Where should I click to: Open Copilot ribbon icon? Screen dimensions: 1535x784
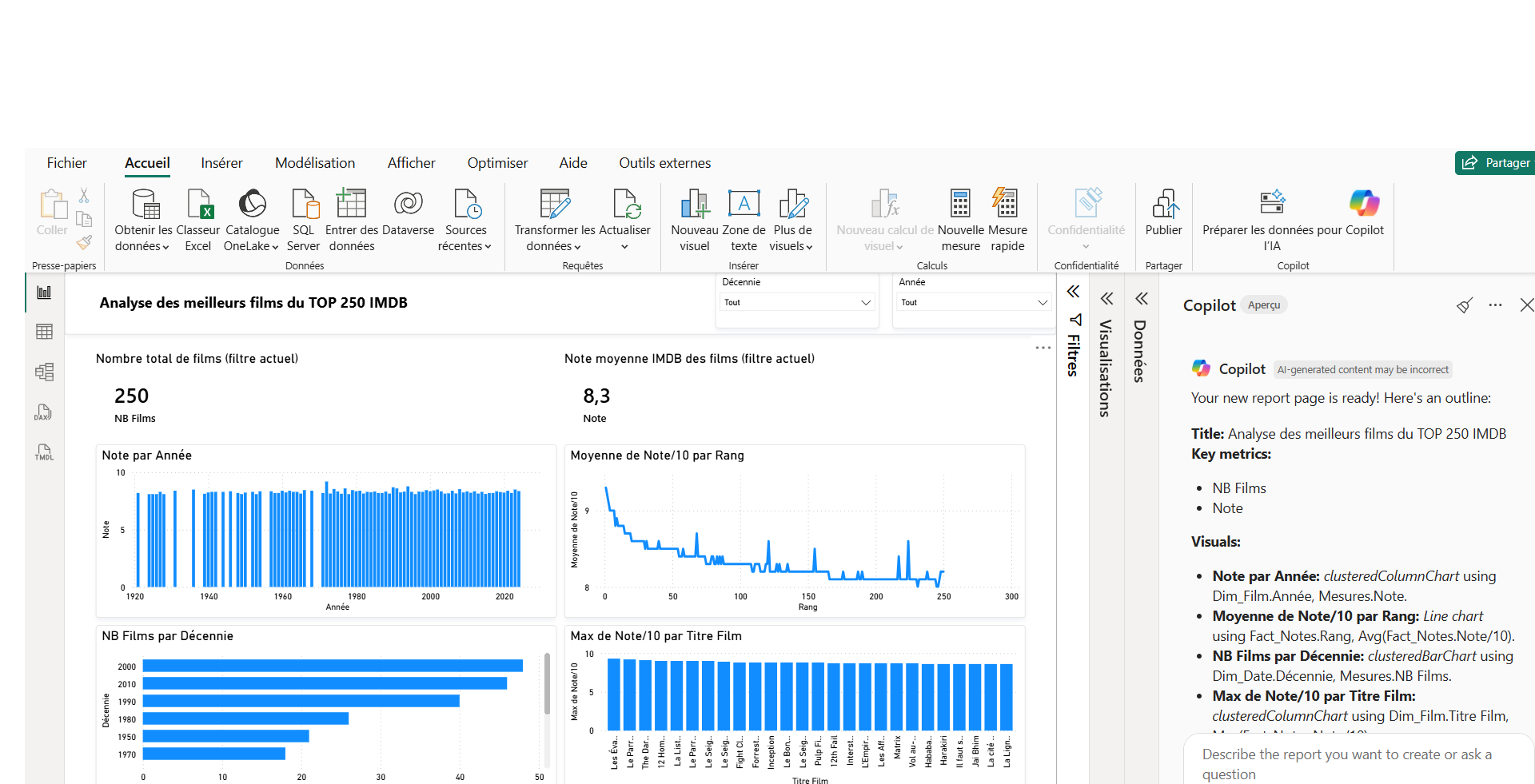[x=1364, y=203]
